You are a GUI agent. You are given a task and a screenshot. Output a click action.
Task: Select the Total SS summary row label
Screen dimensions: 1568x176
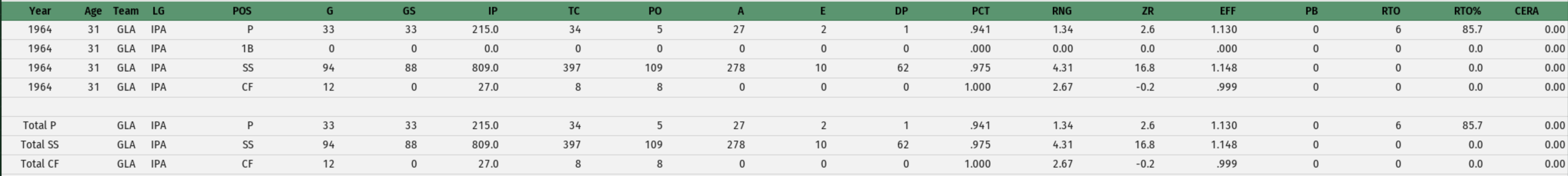(40, 144)
